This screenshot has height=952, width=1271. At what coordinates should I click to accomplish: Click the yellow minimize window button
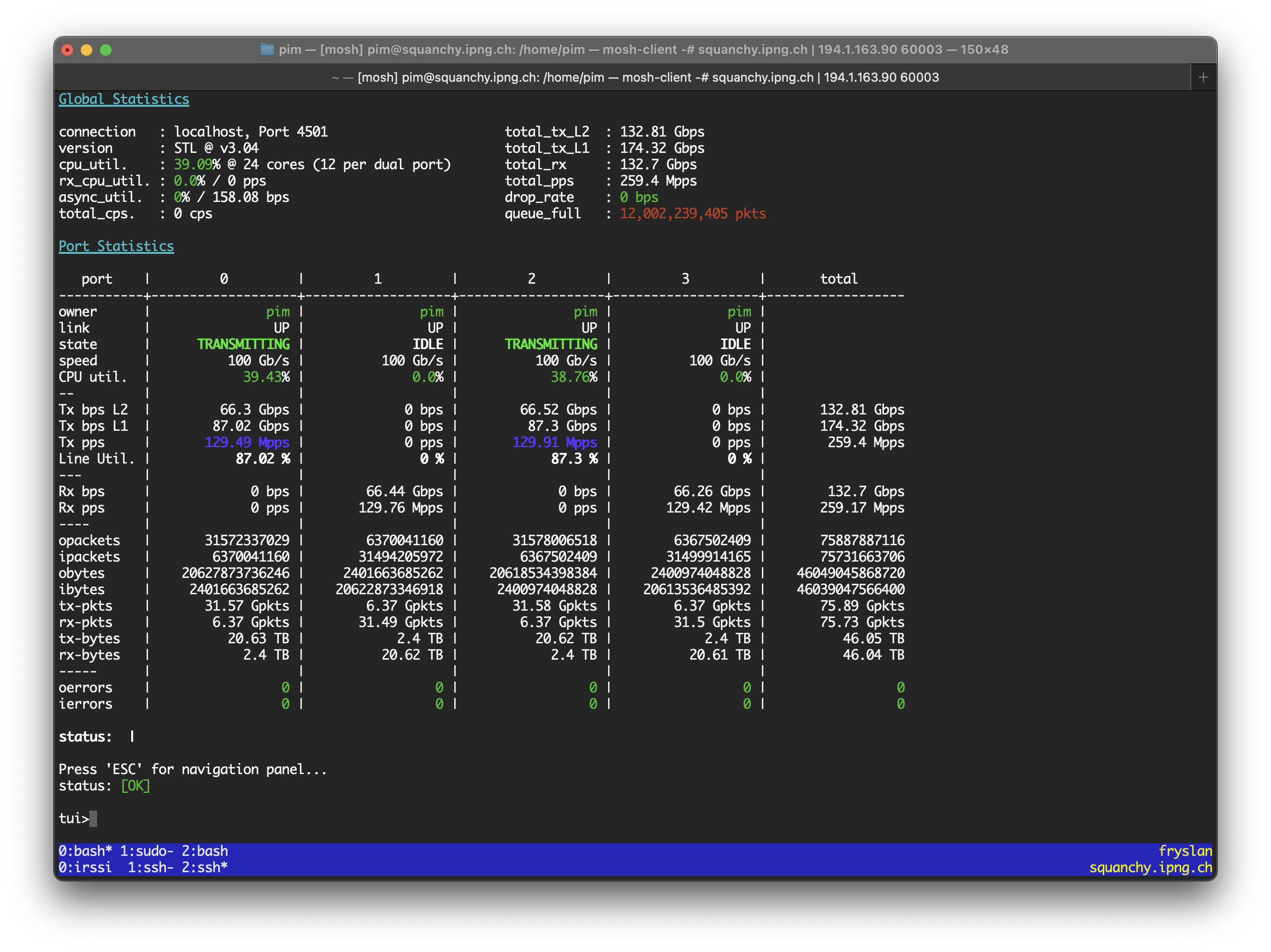point(87,50)
